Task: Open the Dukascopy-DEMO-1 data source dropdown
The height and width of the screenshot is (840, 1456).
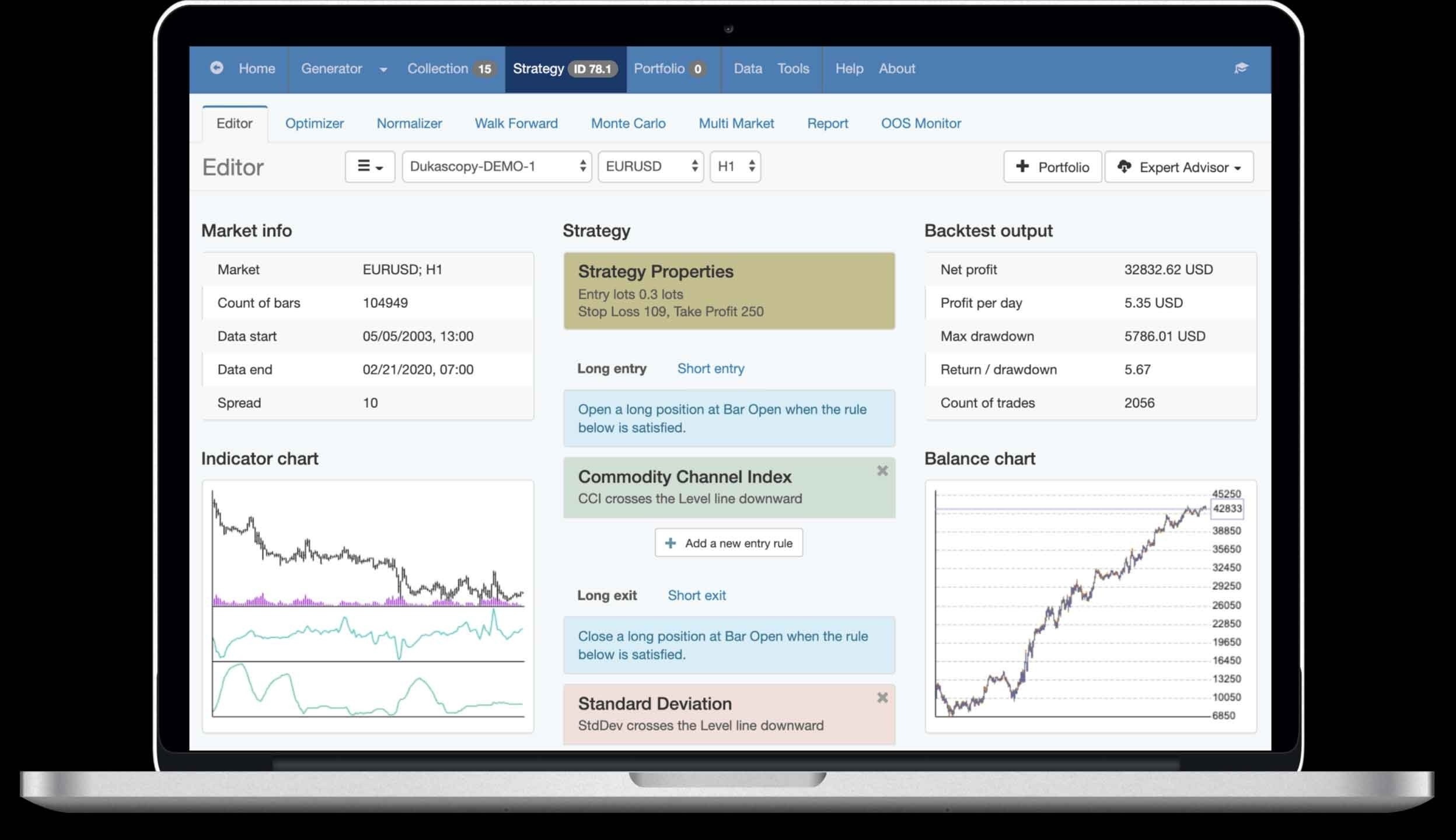Action: click(497, 167)
